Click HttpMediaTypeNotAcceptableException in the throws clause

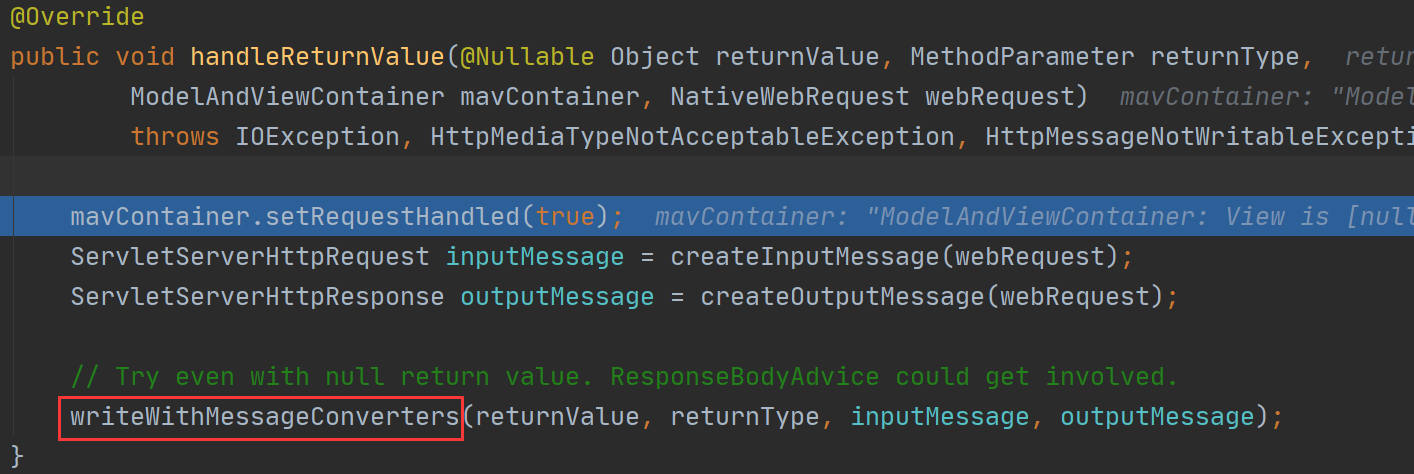tap(692, 136)
